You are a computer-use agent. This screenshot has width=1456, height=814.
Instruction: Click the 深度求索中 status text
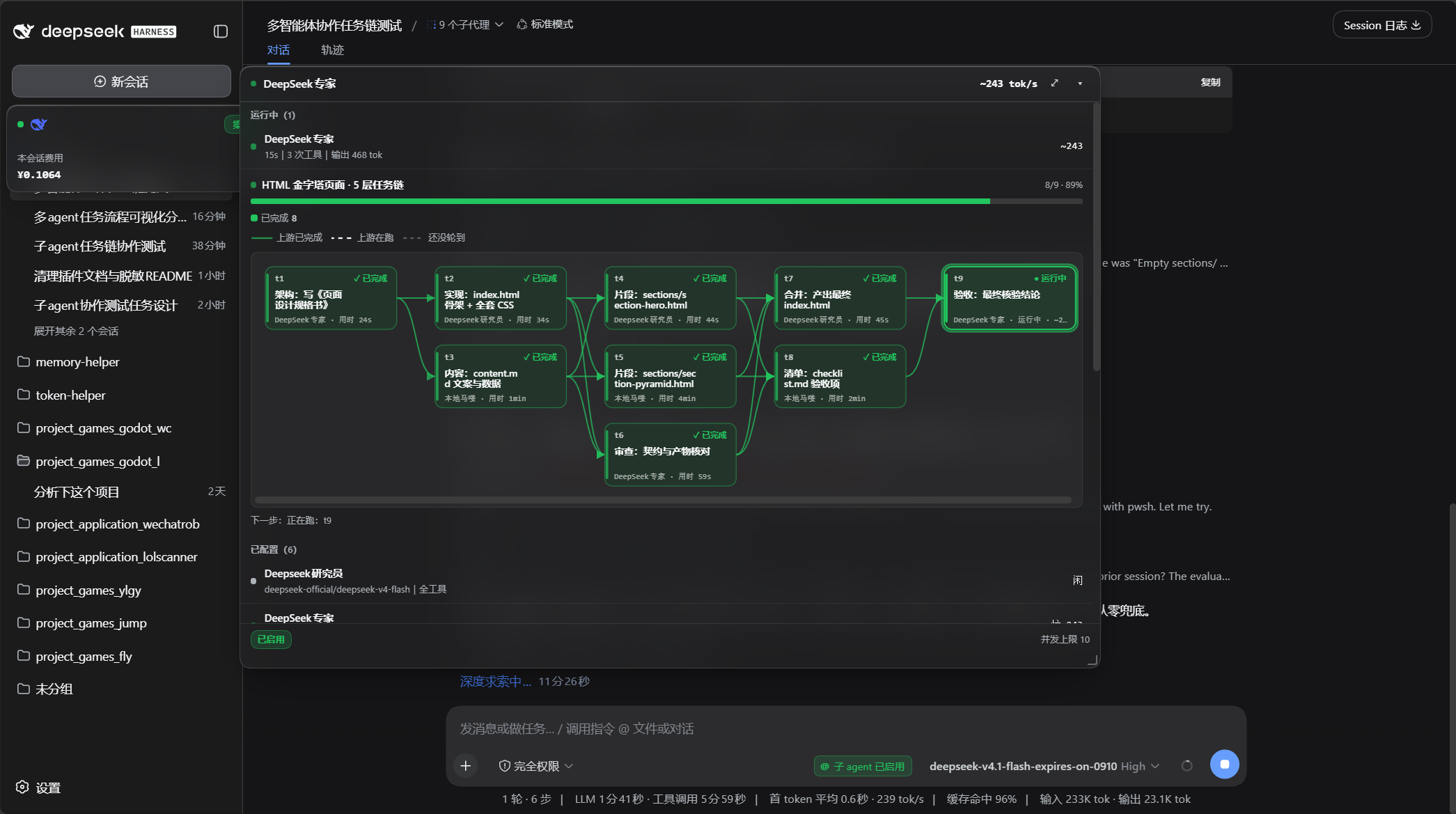tap(496, 682)
